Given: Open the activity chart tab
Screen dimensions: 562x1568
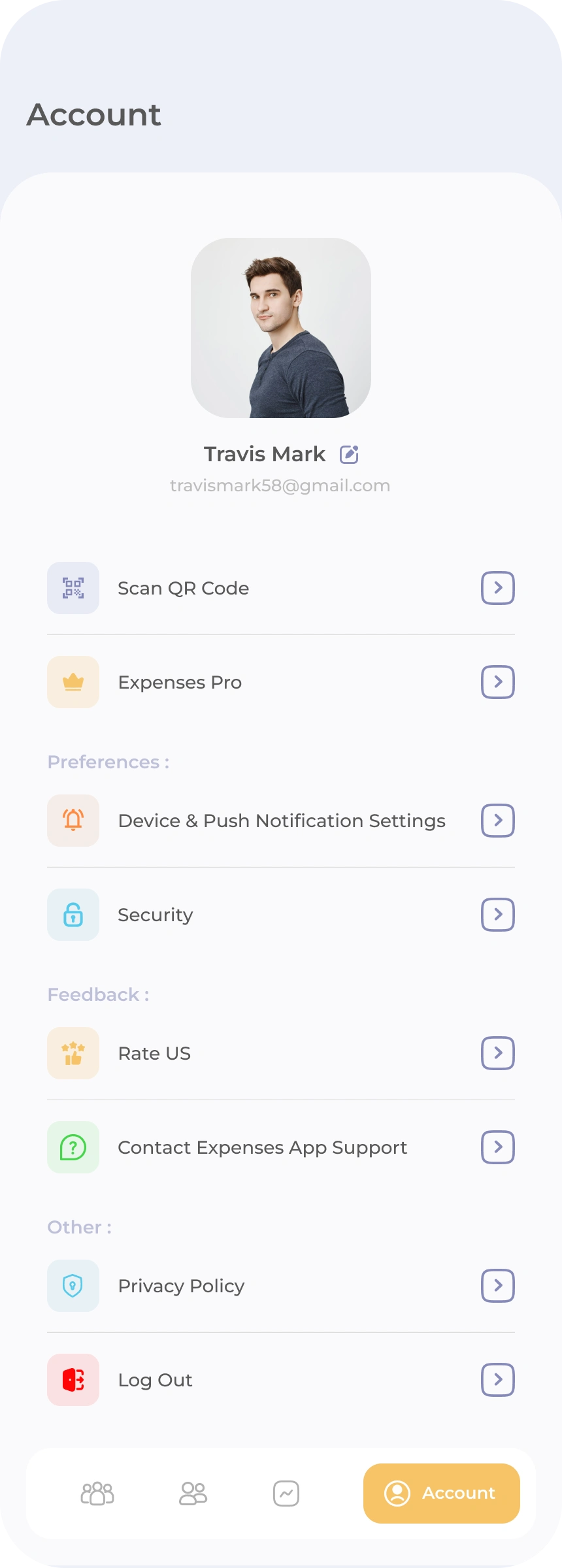Looking at the screenshot, I should 286,1494.
